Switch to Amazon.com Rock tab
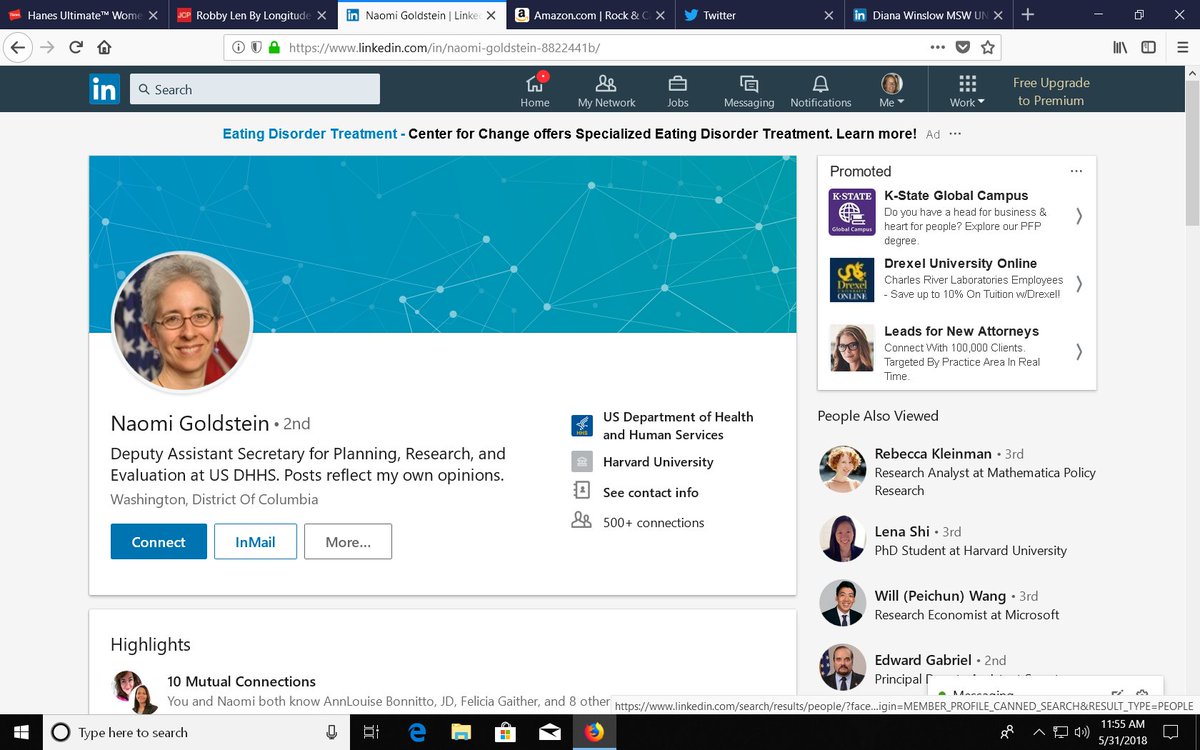Screen dimensions: 1200x750 [589, 15]
